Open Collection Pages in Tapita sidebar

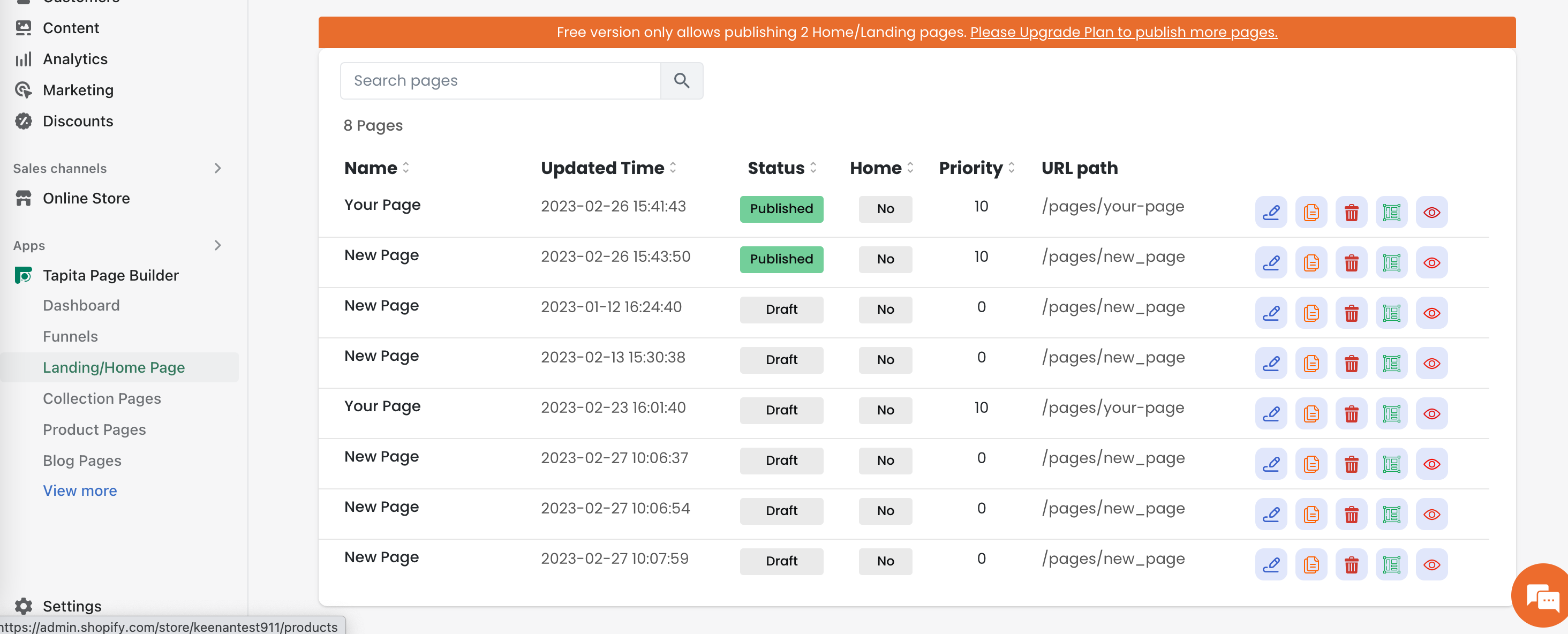point(102,398)
